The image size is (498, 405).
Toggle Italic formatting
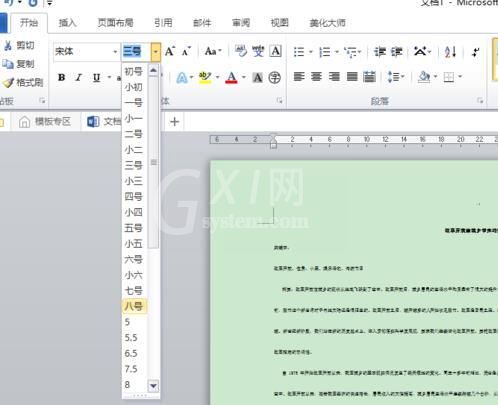[x=79, y=77]
